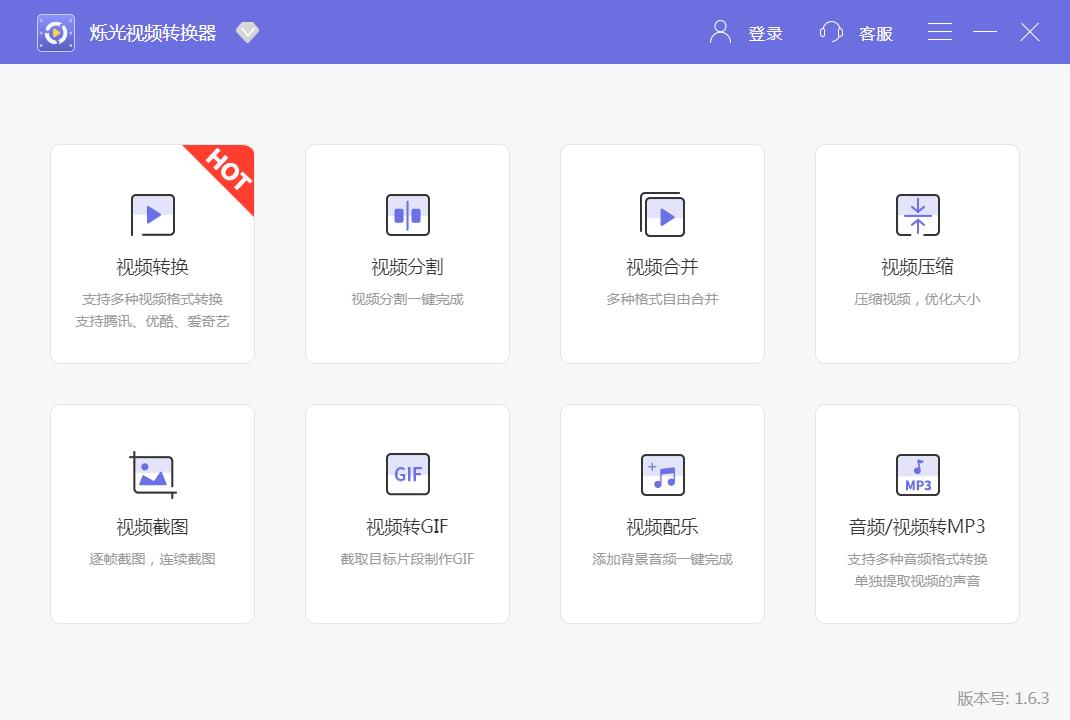Select the GIF conversion icon
Image resolution: width=1070 pixels, height=720 pixels.
(407, 474)
